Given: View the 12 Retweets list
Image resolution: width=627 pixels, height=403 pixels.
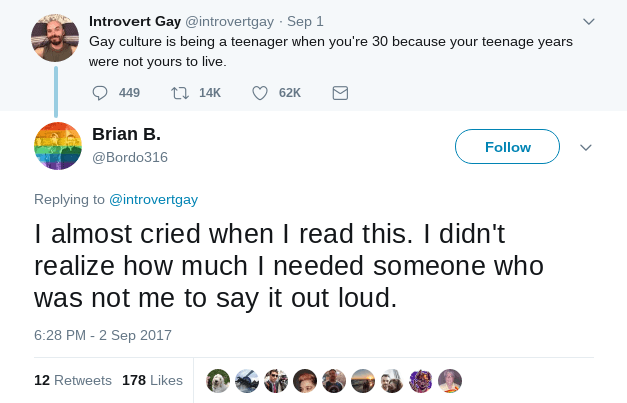Looking at the screenshot, I should [x=73, y=380].
